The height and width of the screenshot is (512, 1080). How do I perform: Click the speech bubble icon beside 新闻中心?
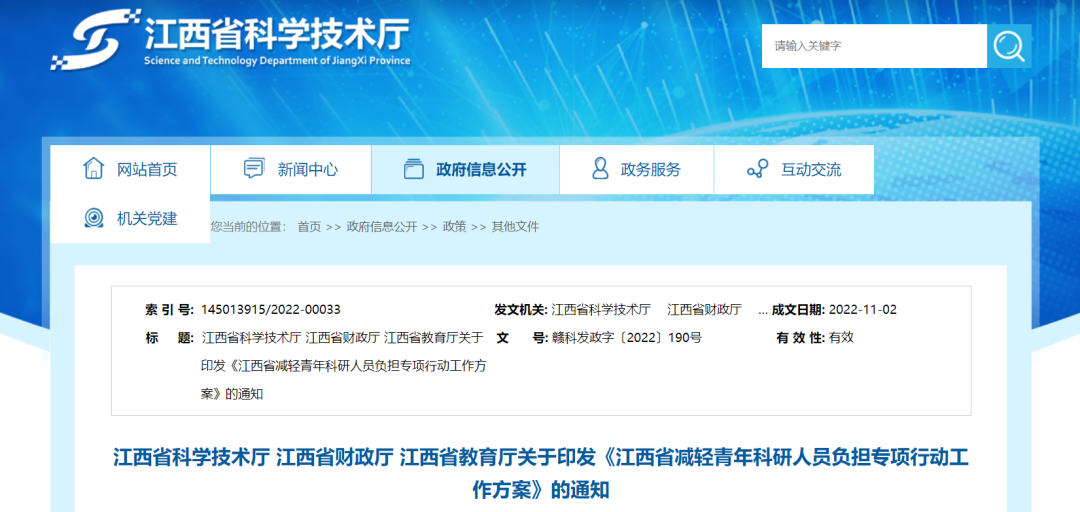pos(254,169)
